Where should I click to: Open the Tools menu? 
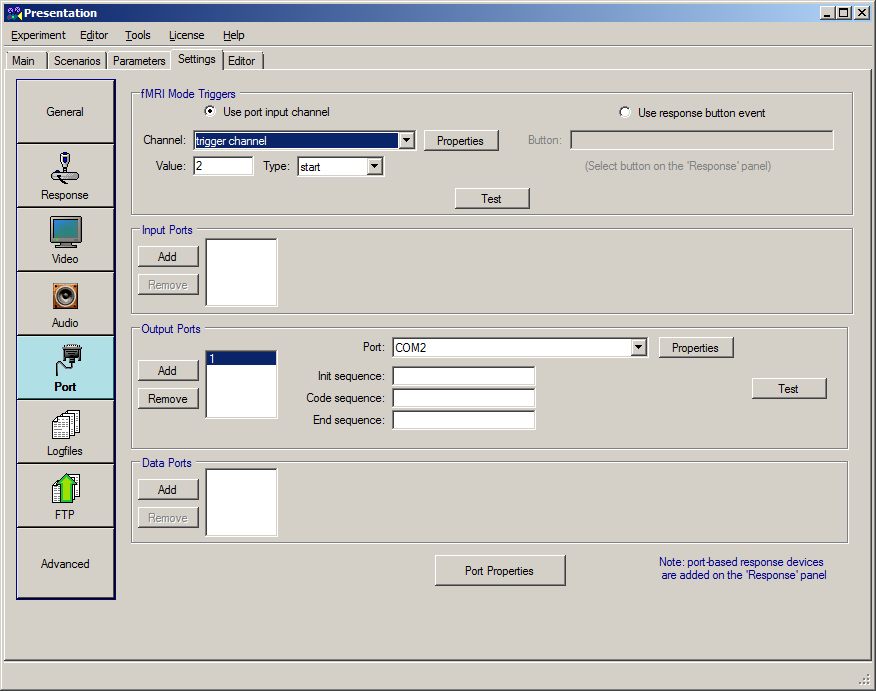[x=138, y=35]
